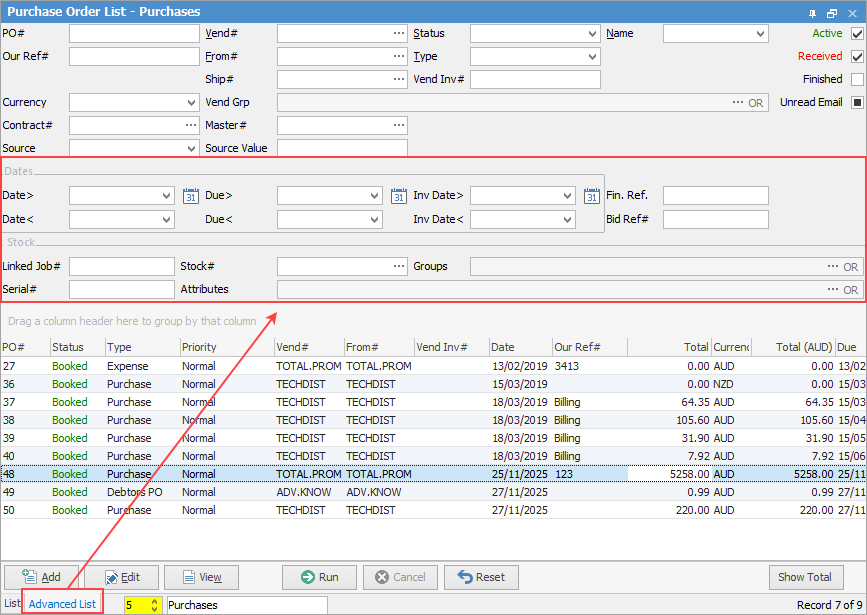Click the Edit button
Viewport: 867px width, 615px height.
tap(122, 577)
